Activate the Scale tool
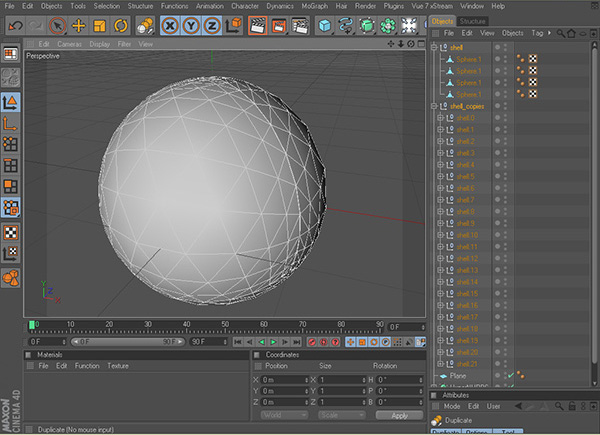The image size is (600, 435). (99, 26)
